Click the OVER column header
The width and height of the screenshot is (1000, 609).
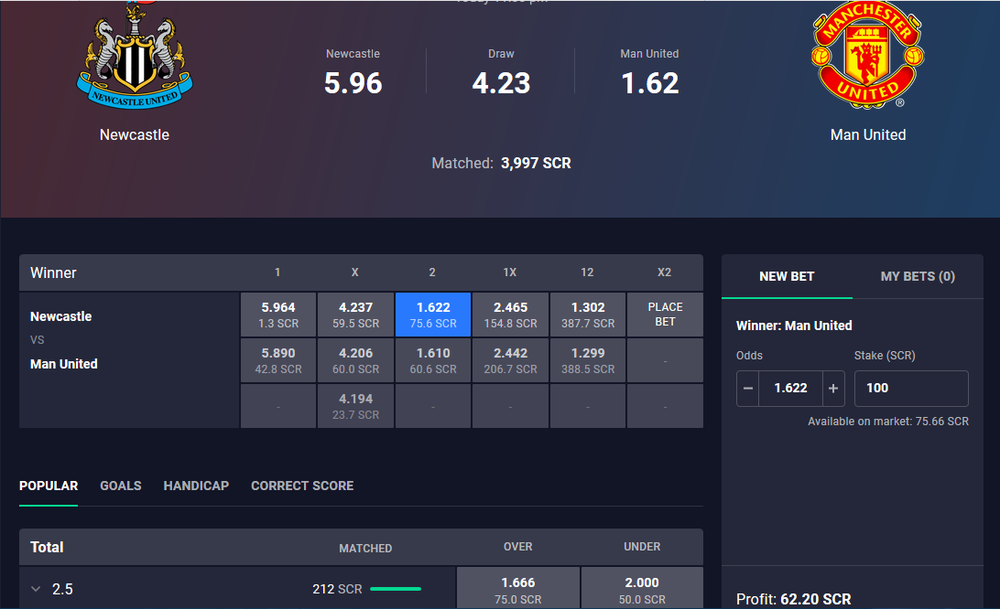518,547
